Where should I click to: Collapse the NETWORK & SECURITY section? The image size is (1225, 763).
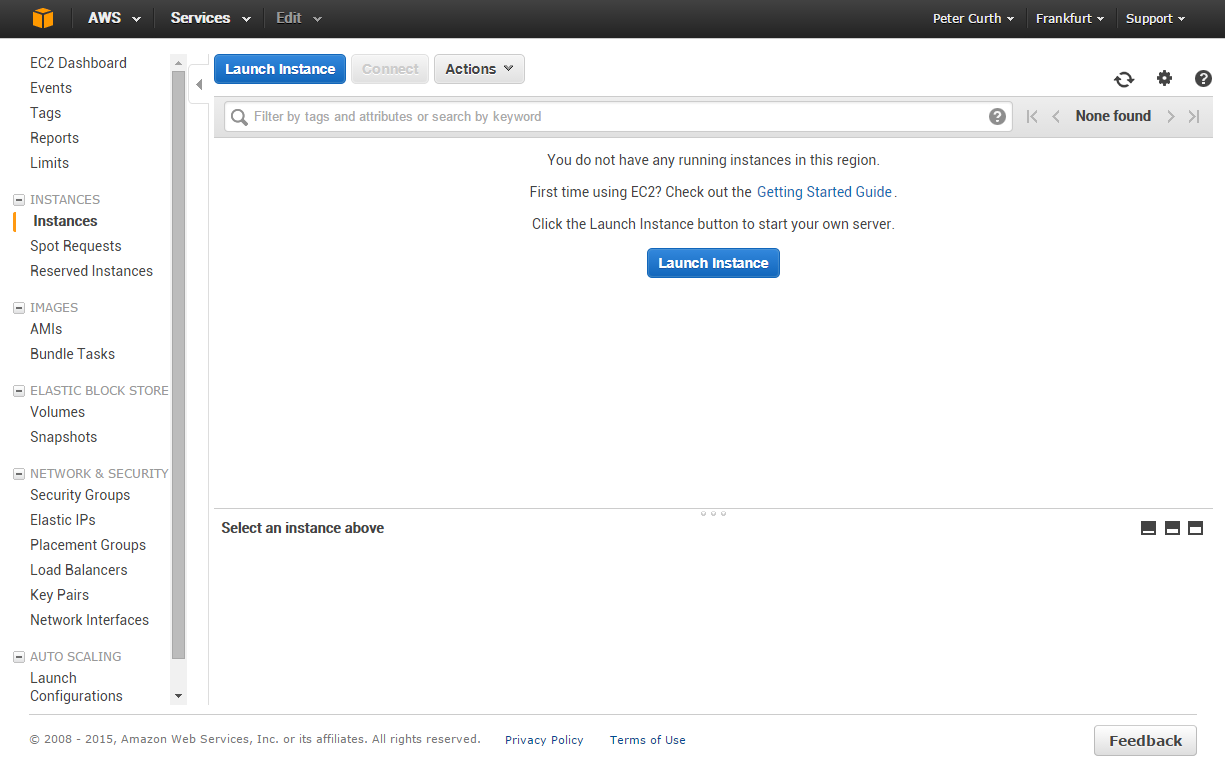point(19,474)
